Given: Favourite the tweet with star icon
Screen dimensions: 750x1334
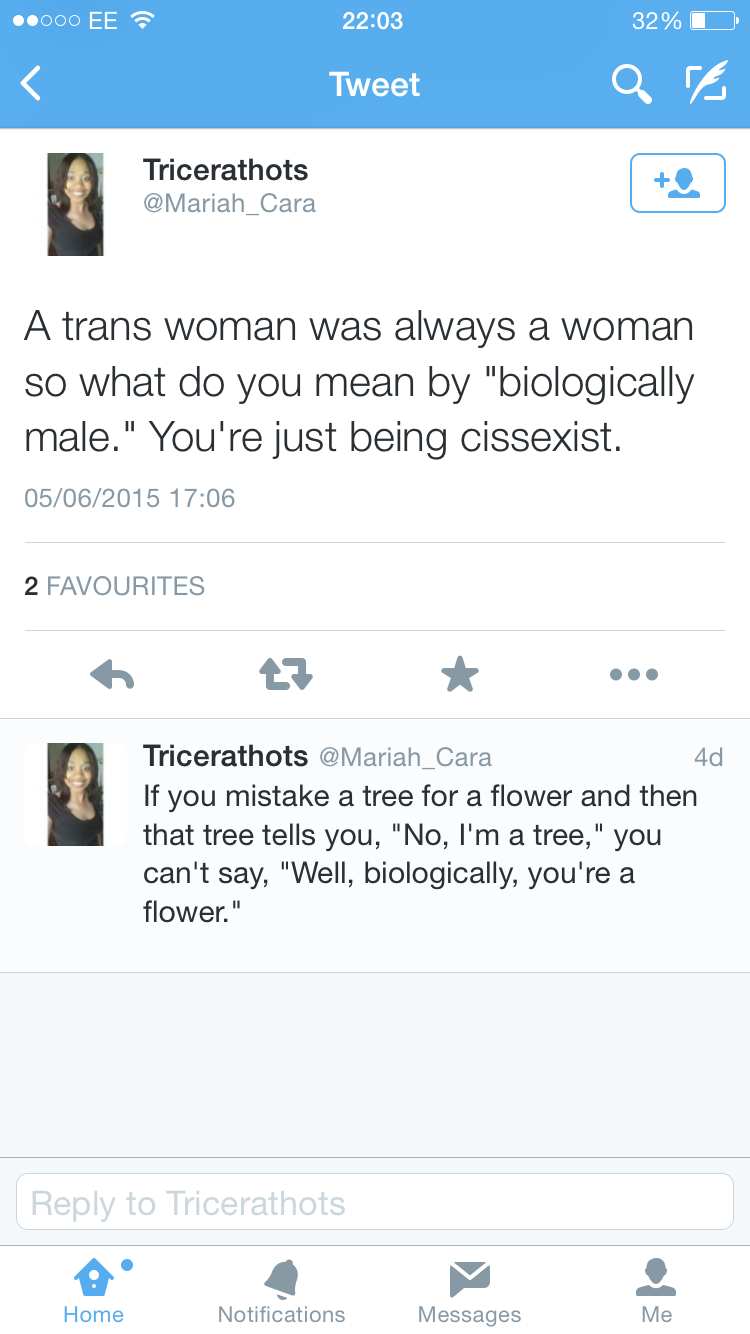Looking at the screenshot, I should [460, 675].
